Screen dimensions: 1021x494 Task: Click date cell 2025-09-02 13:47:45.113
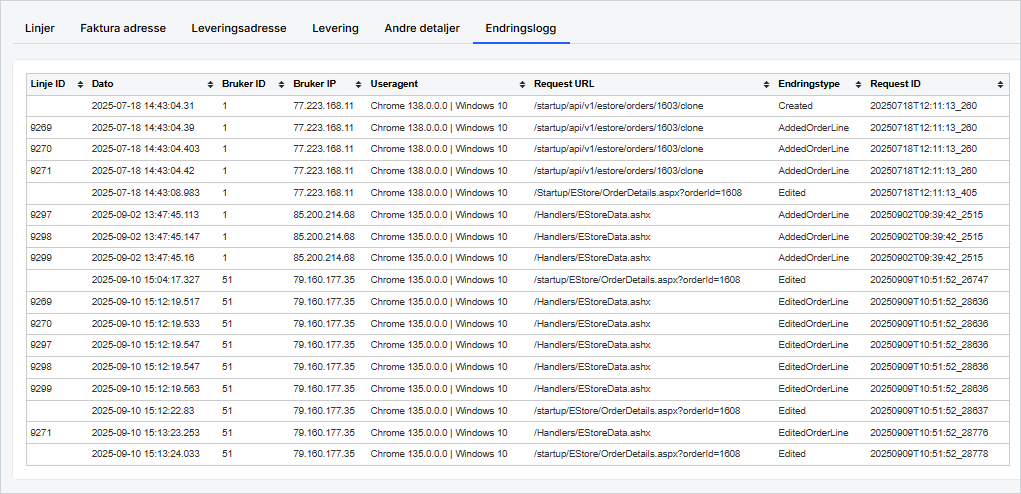point(145,215)
